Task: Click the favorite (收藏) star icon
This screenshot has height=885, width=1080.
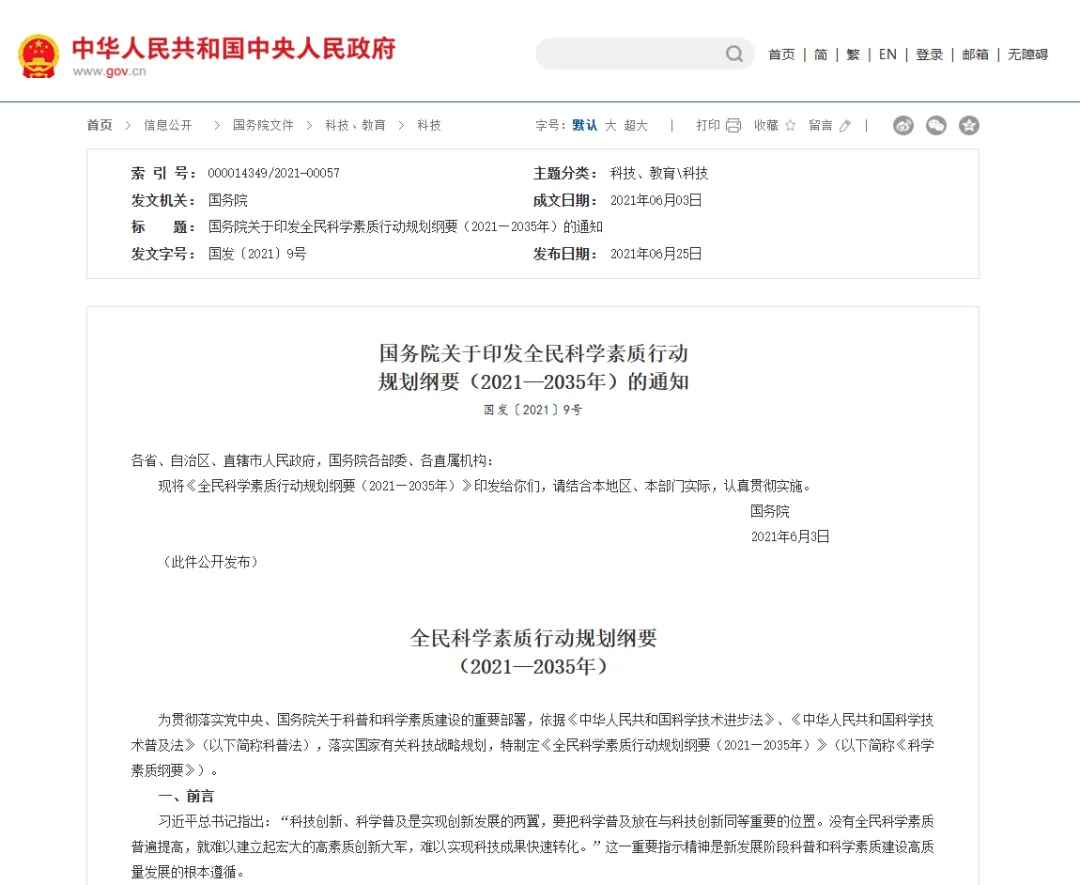Action: click(x=790, y=125)
